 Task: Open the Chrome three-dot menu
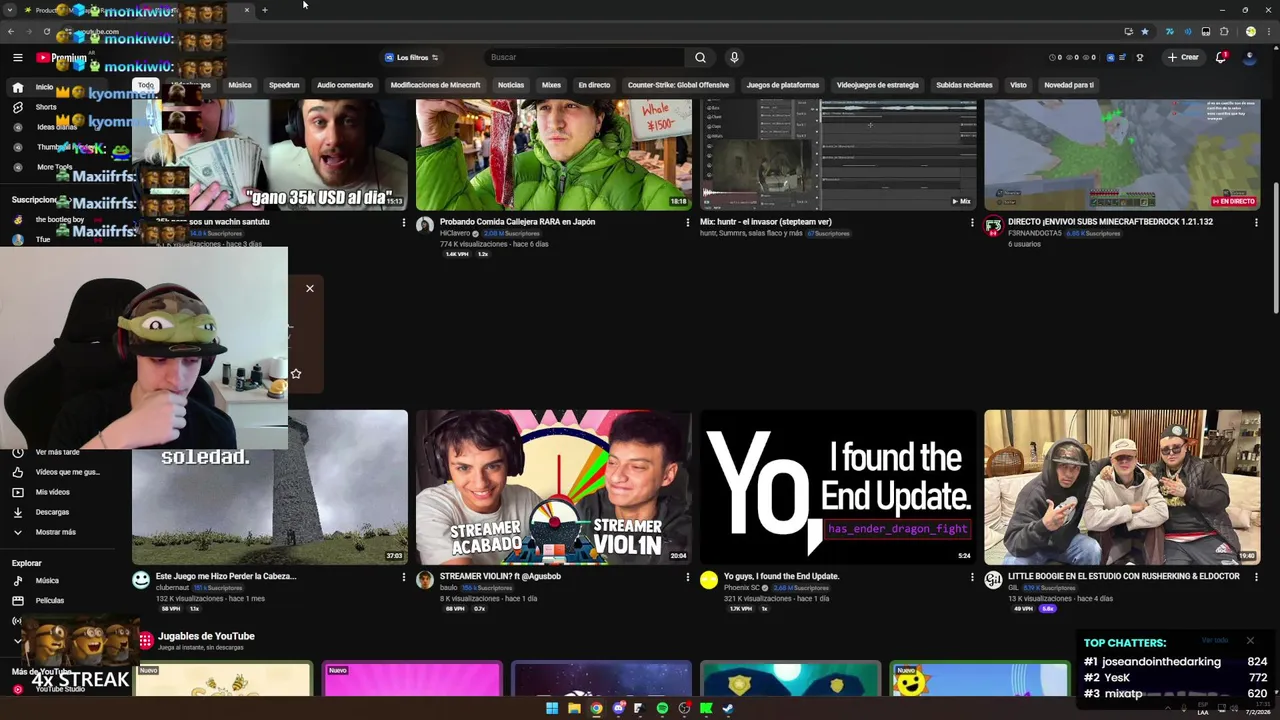coord(1268,31)
